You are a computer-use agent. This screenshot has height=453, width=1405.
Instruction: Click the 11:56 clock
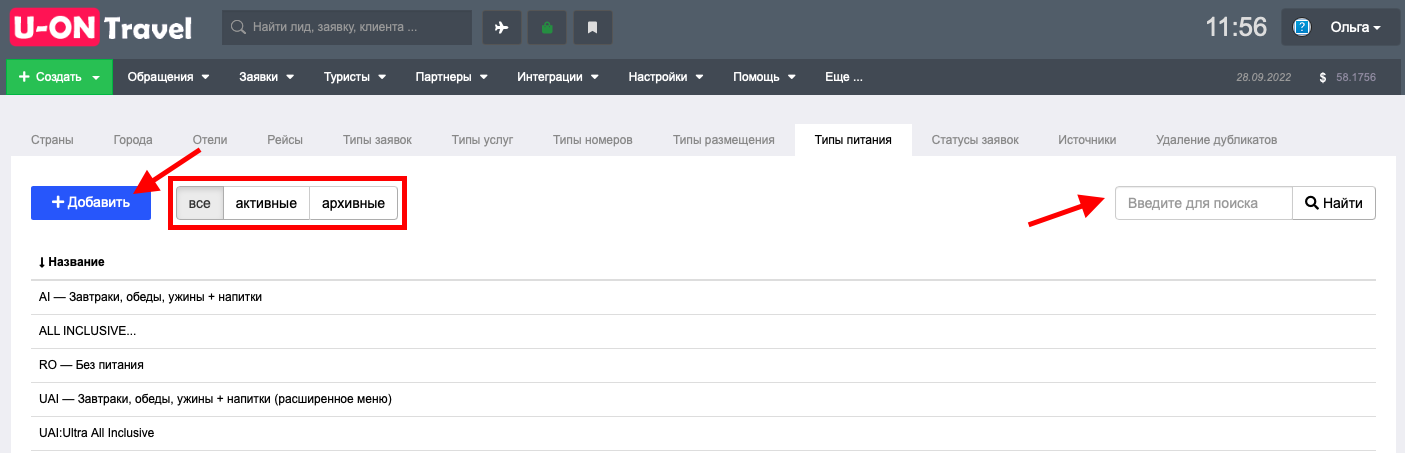[1236, 27]
